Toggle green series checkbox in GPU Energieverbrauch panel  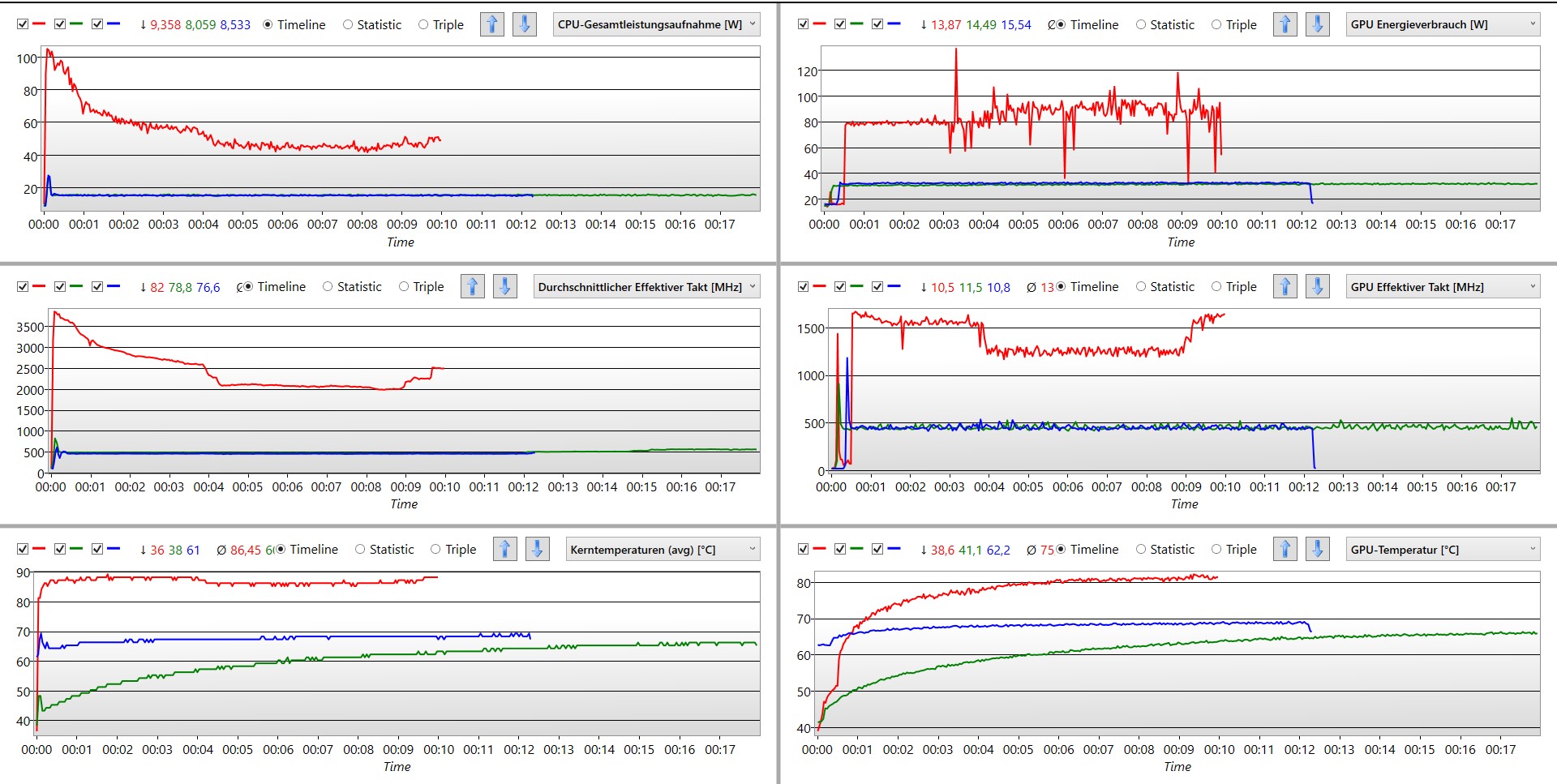[x=840, y=24]
